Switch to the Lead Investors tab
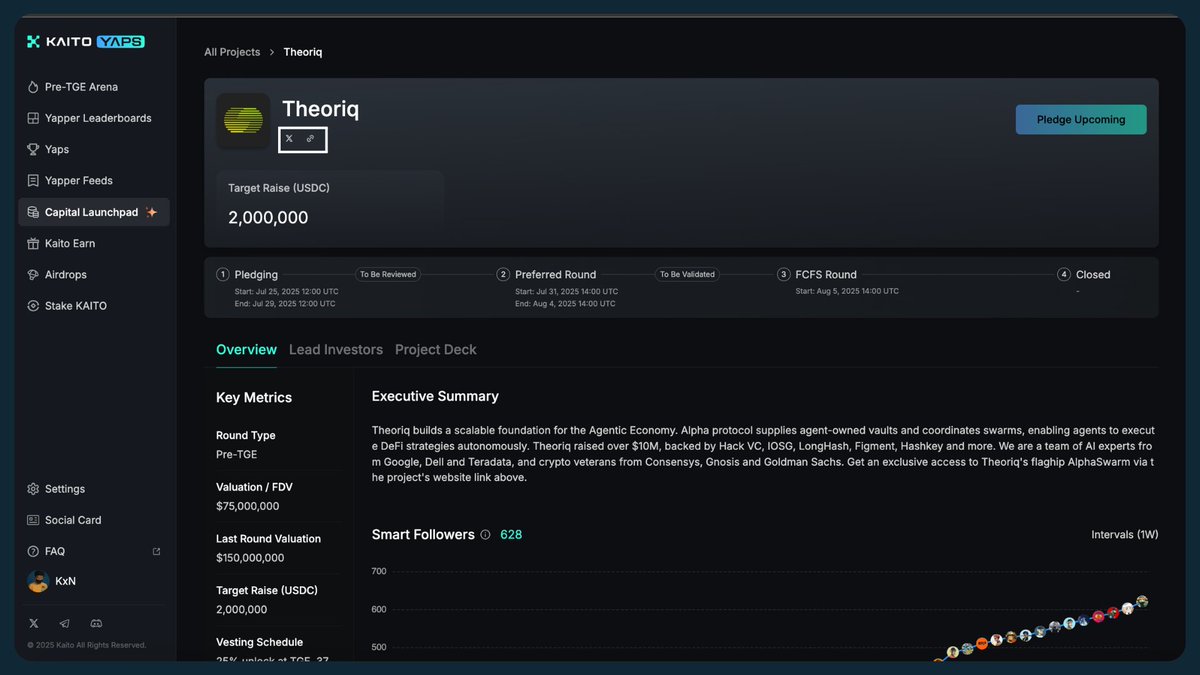Viewport: 1200px width, 675px height. (x=336, y=350)
